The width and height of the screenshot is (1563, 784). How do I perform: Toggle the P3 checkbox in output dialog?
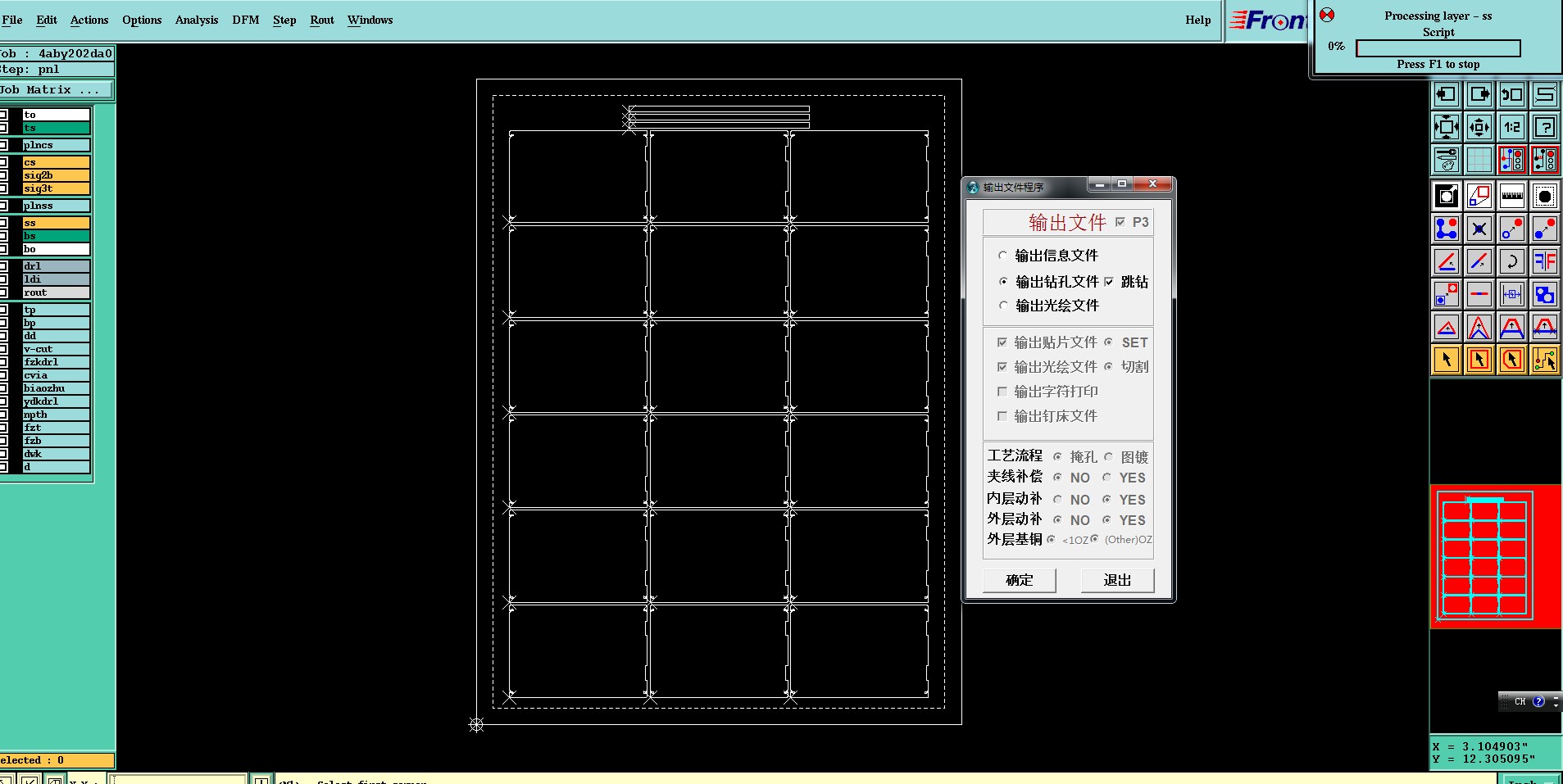point(1120,222)
